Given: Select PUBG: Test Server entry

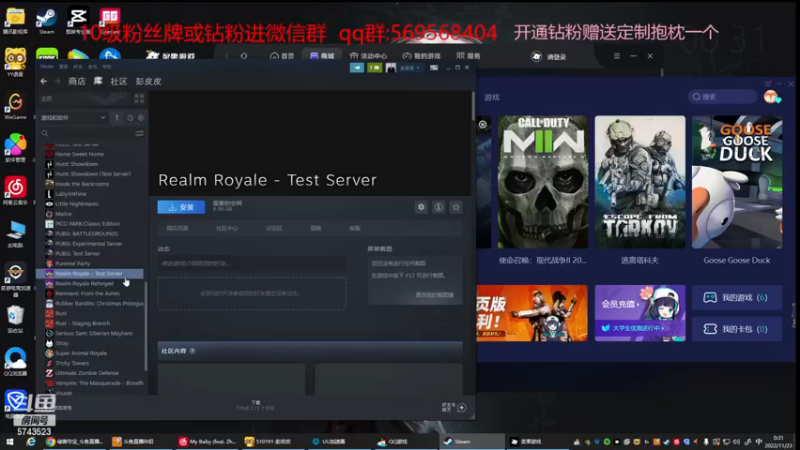Looking at the screenshot, I should pos(78,254).
